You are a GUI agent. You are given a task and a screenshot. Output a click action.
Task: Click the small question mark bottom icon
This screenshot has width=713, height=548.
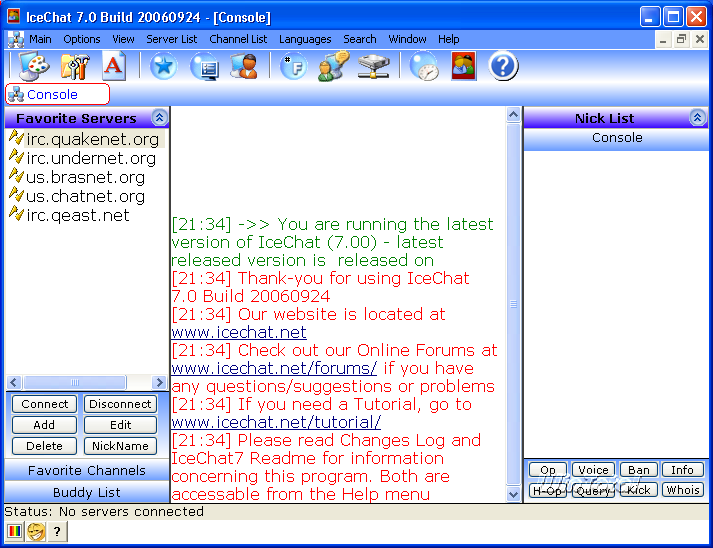click(57, 531)
